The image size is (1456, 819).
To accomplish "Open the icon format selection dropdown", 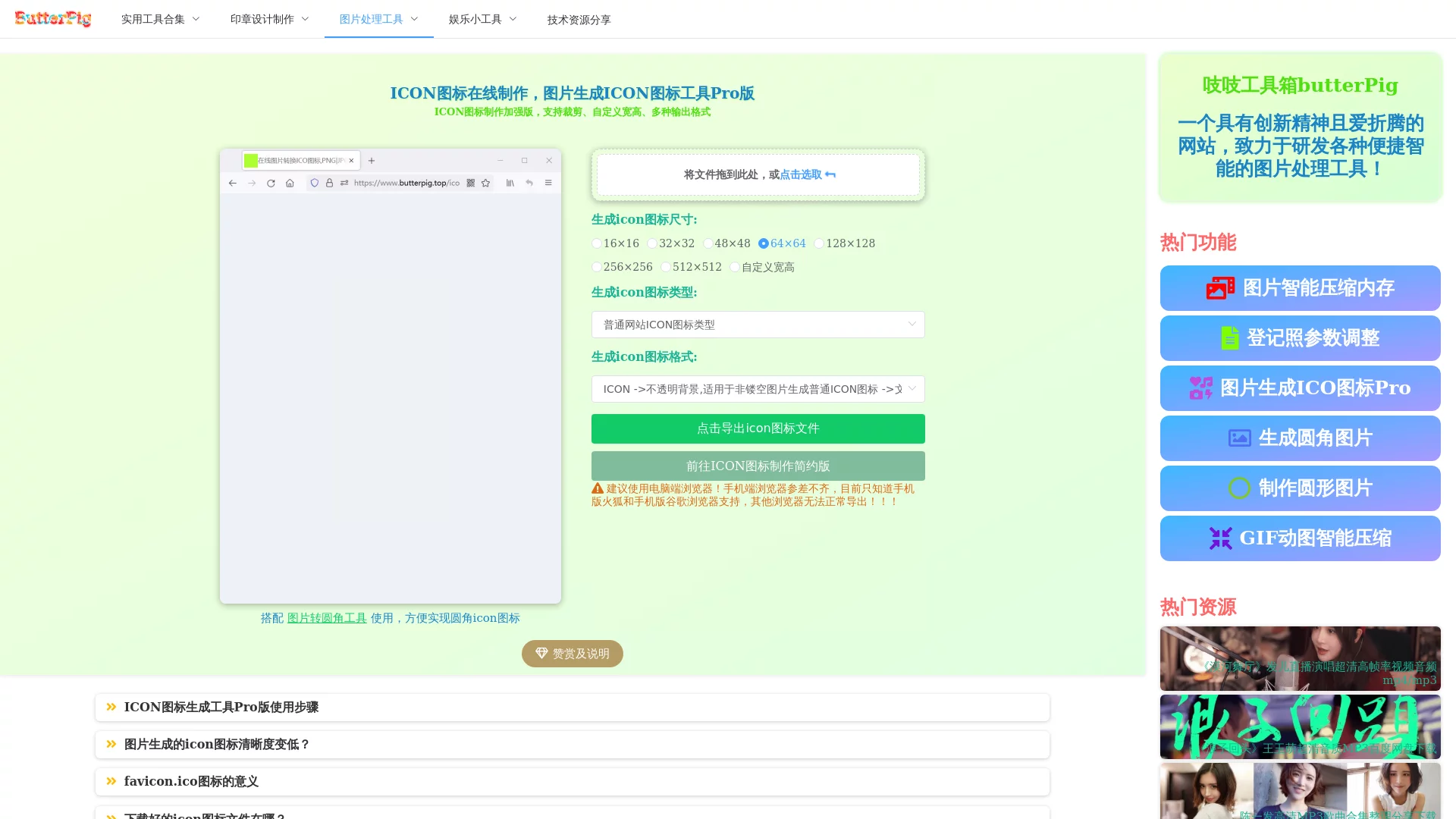I will pyautogui.click(x=758, y=388).
